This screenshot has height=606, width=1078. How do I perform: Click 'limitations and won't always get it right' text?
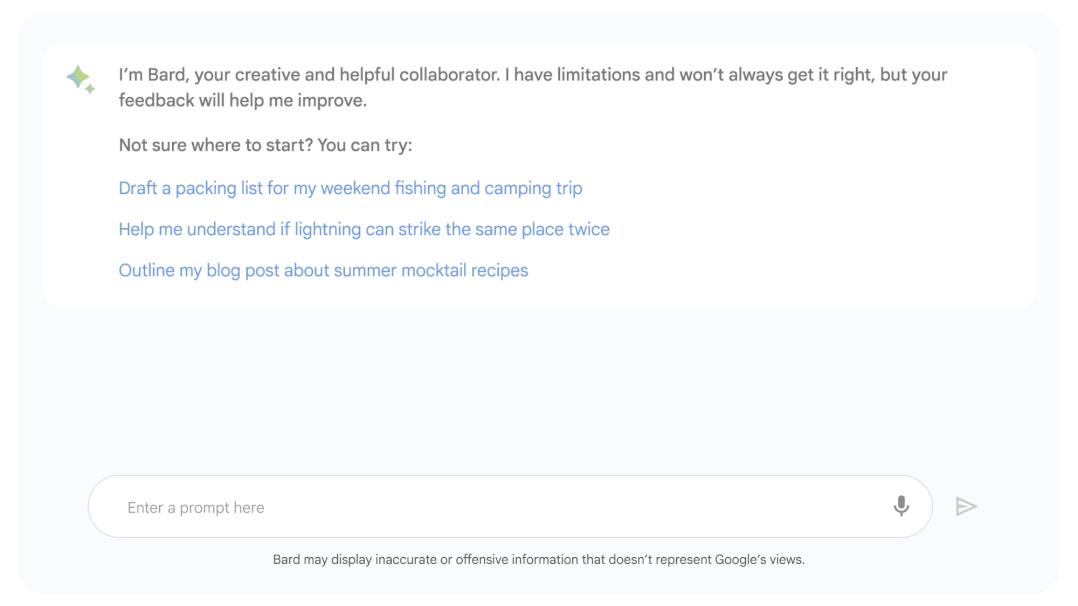coord(714,75)
